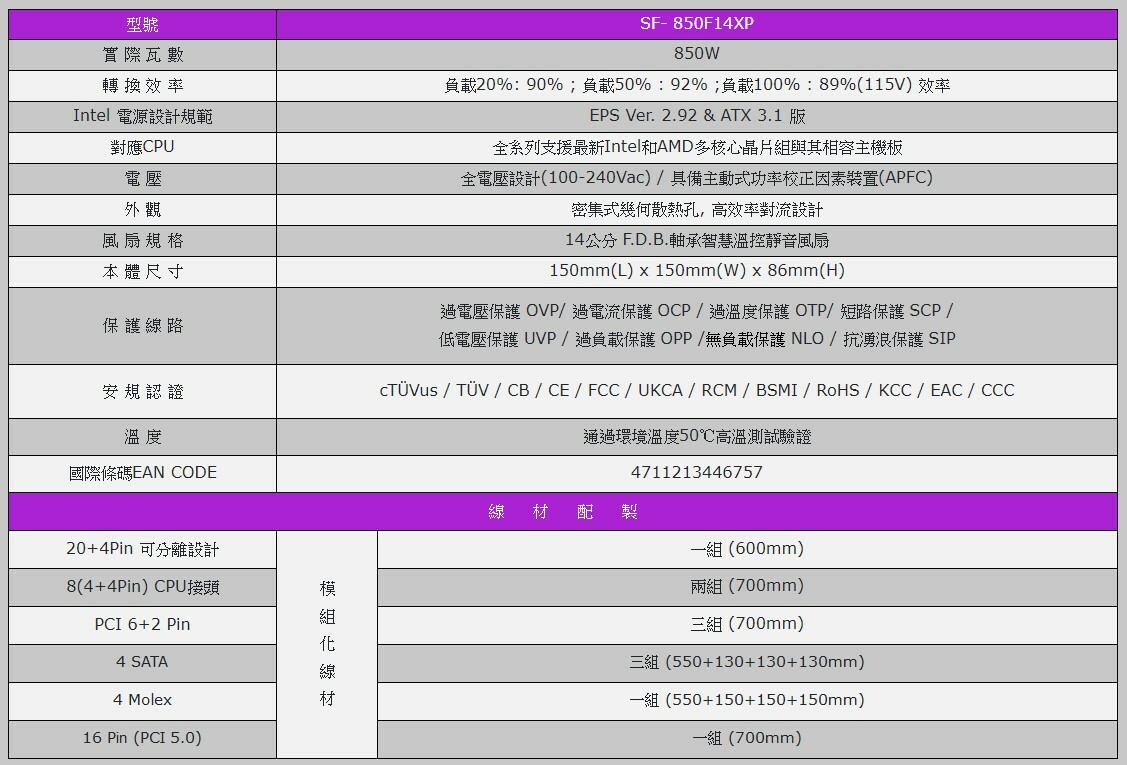The width and height of the screenshot is (1127, 765).
Task: Select the 850W wattage value
Action: coord(696,54)
